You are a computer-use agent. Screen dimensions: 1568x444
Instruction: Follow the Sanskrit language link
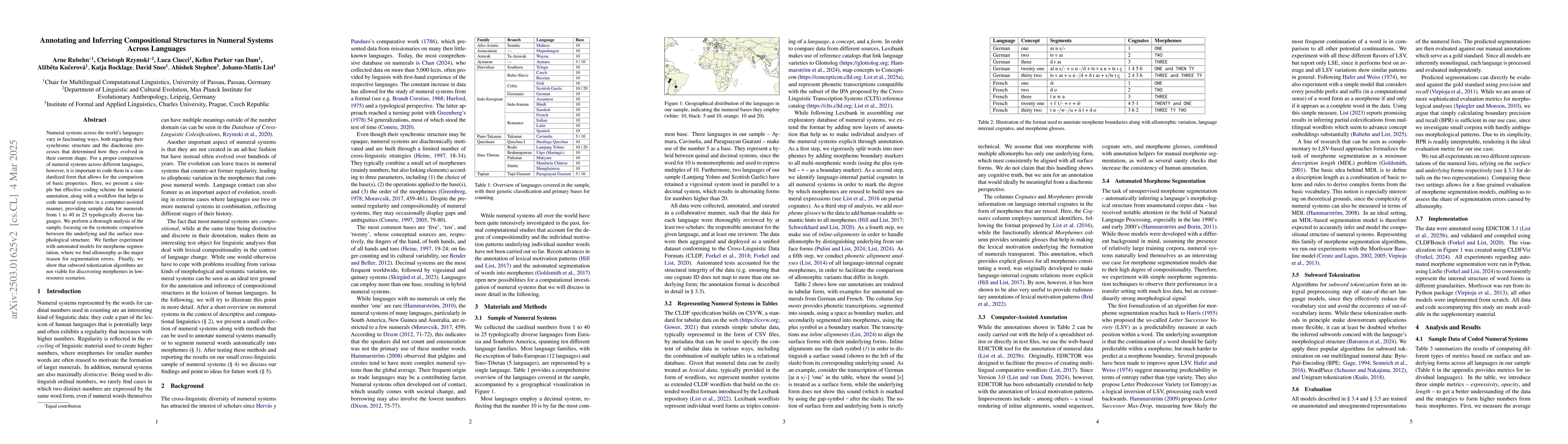tap(544, 110)
